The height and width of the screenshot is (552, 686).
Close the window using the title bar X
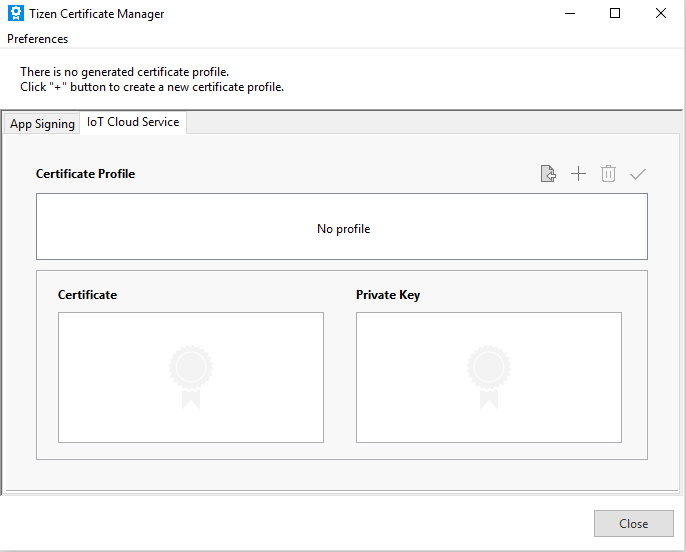(661, 14)
